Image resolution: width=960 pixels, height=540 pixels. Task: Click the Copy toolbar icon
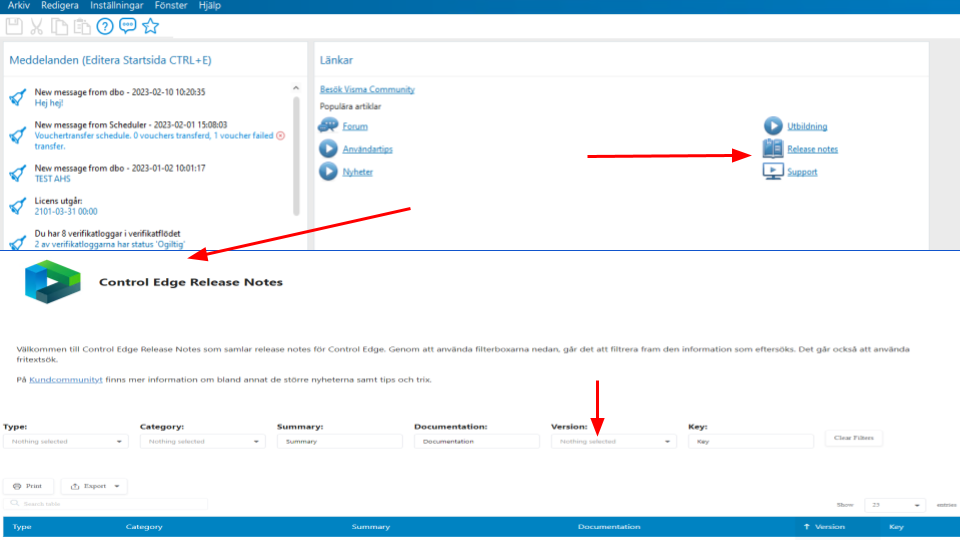point(59,26)
